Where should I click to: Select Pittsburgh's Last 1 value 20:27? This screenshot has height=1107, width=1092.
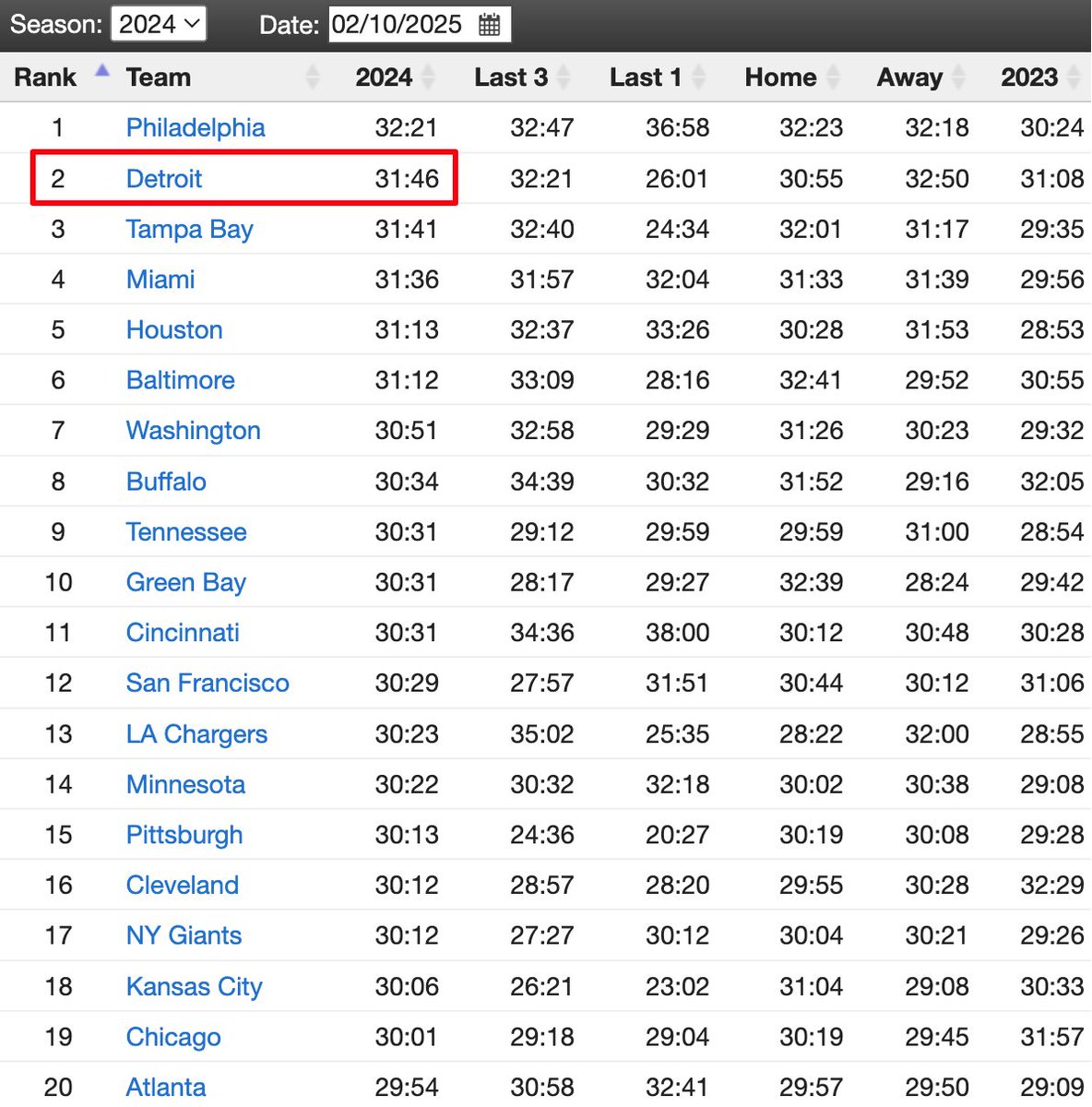pos(677,835)
